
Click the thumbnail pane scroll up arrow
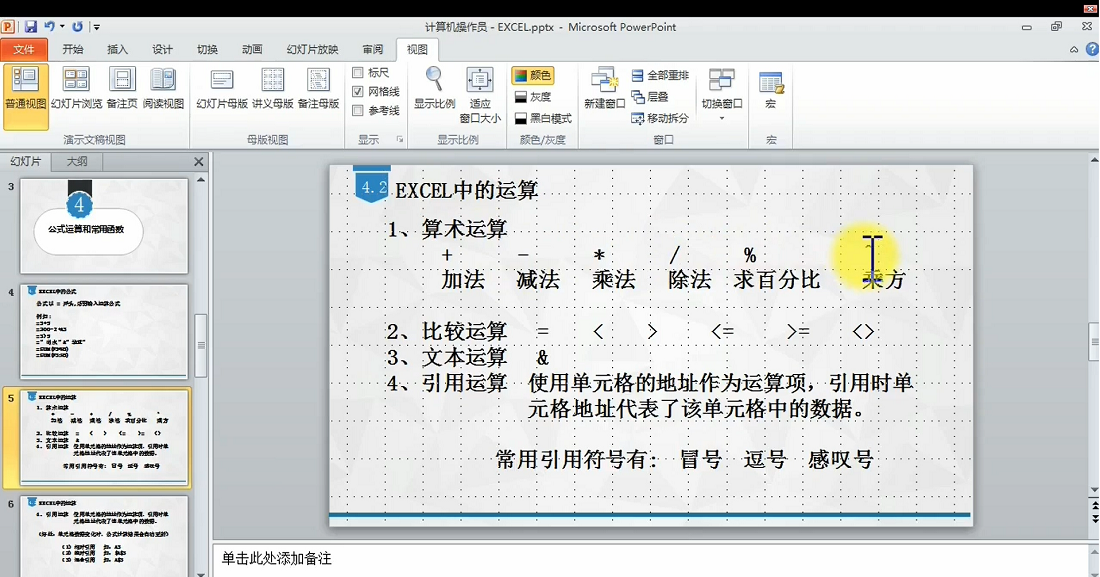201,180
